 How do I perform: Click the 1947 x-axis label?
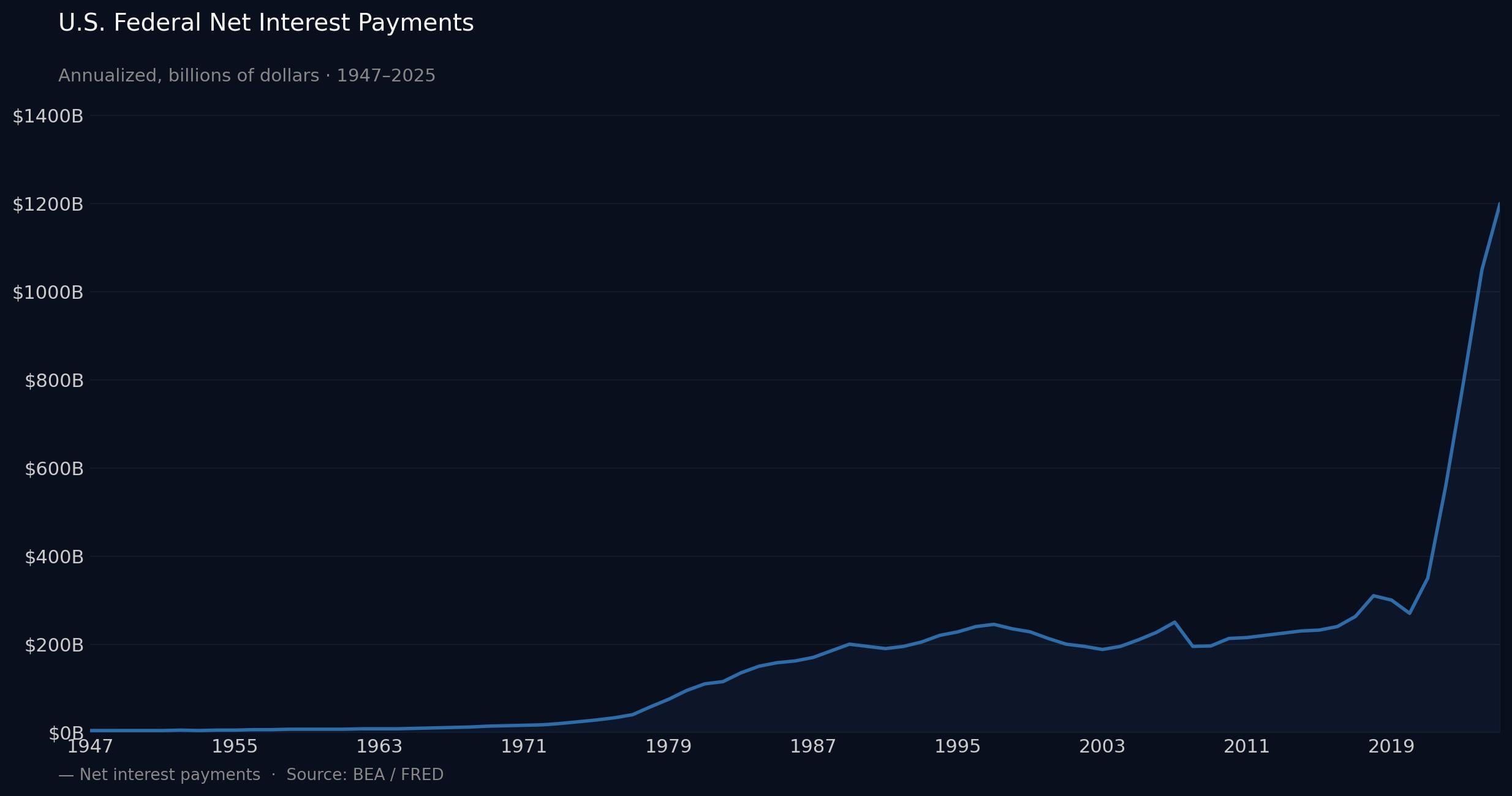[90, 746]
